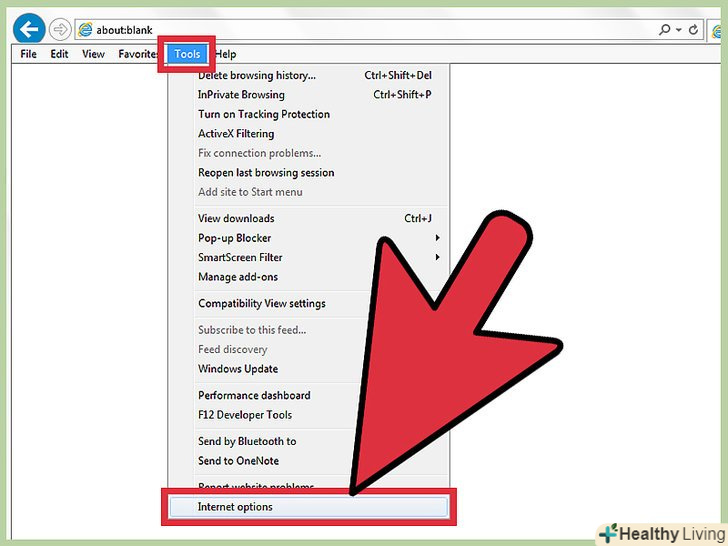Open the Edit menu

pos(59,54)
